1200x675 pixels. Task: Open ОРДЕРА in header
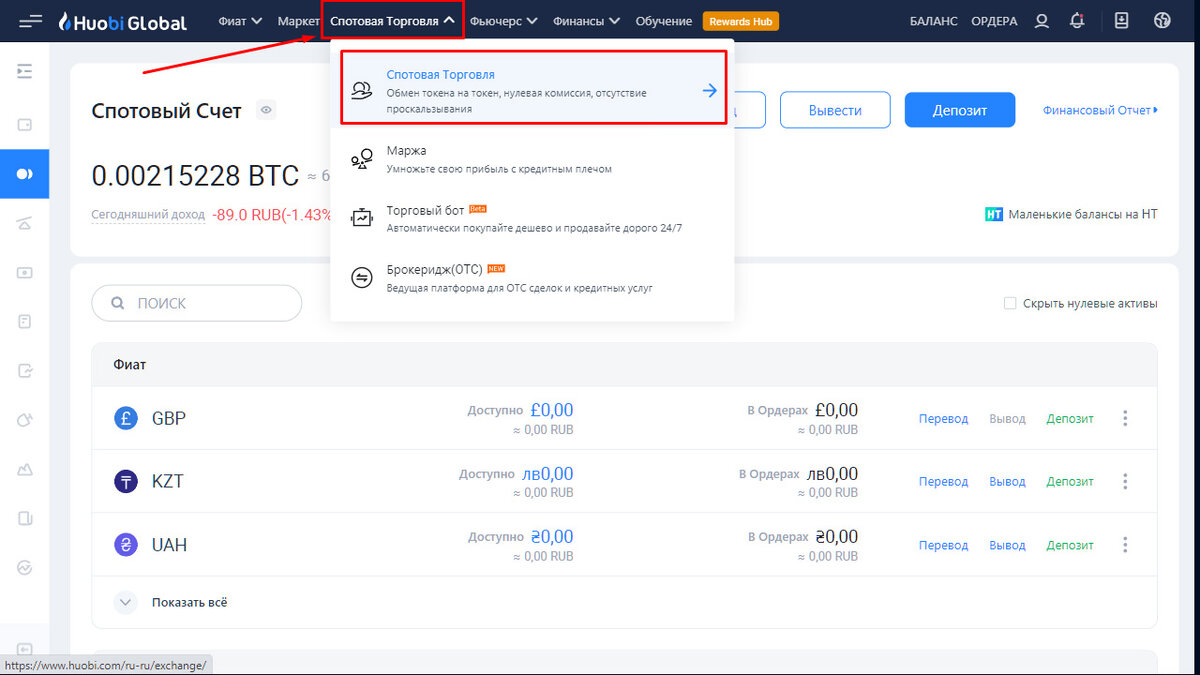click(994, 21)
